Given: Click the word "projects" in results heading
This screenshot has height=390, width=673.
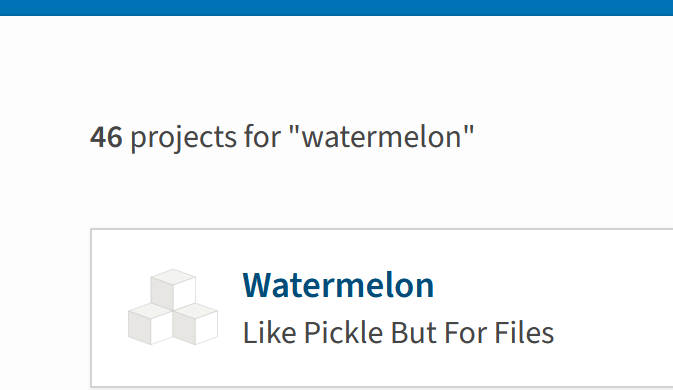Looking at the screenshot, I should (x=183, y=138).
